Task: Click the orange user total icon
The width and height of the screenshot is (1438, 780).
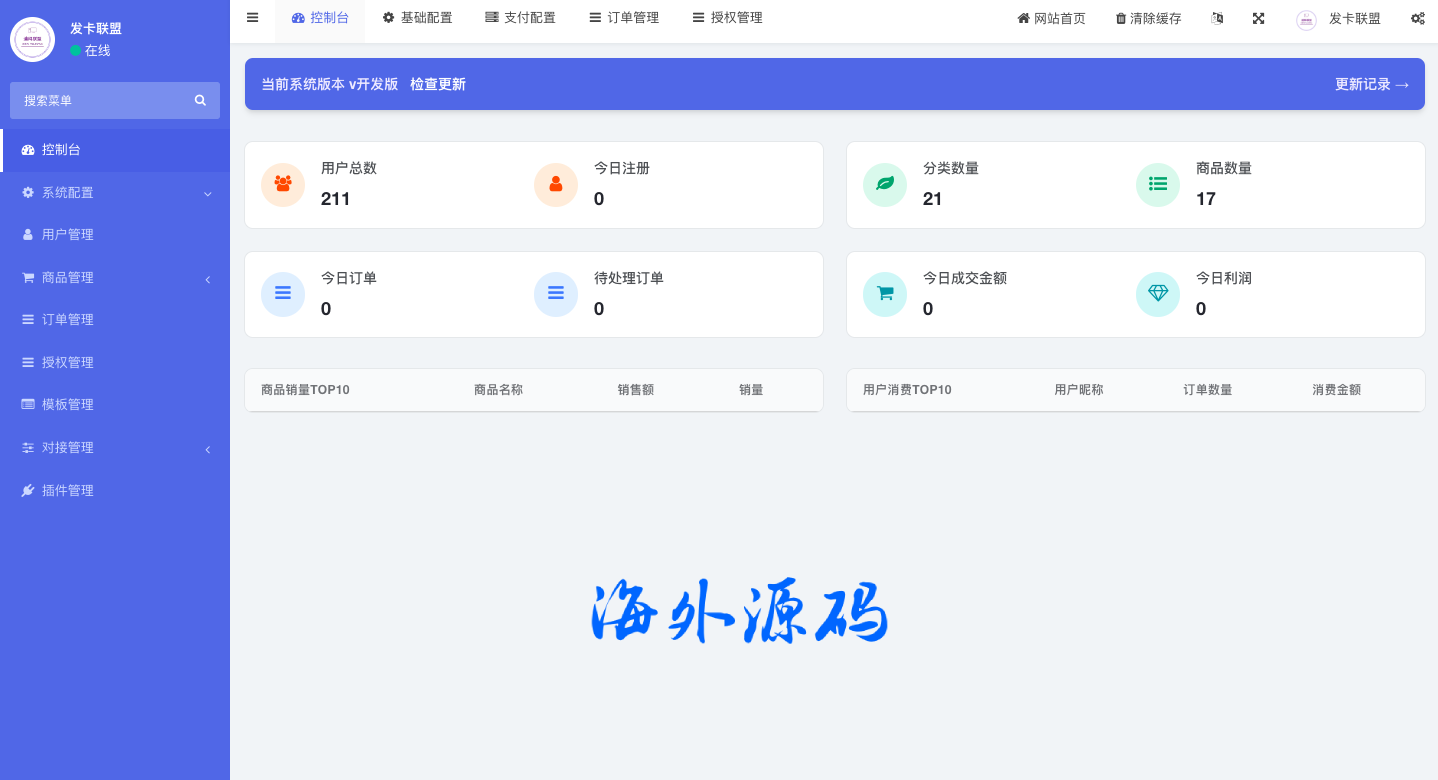Action: (283, 184)
